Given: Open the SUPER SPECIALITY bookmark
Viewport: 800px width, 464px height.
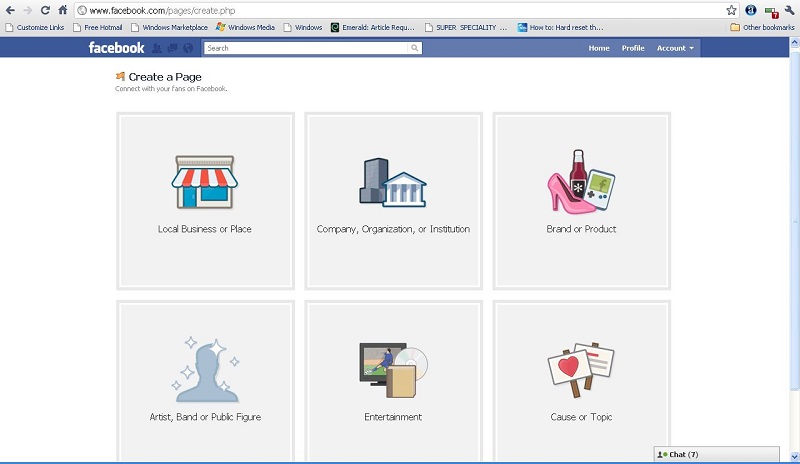Looking at the screenshot, I should [466, 28].
